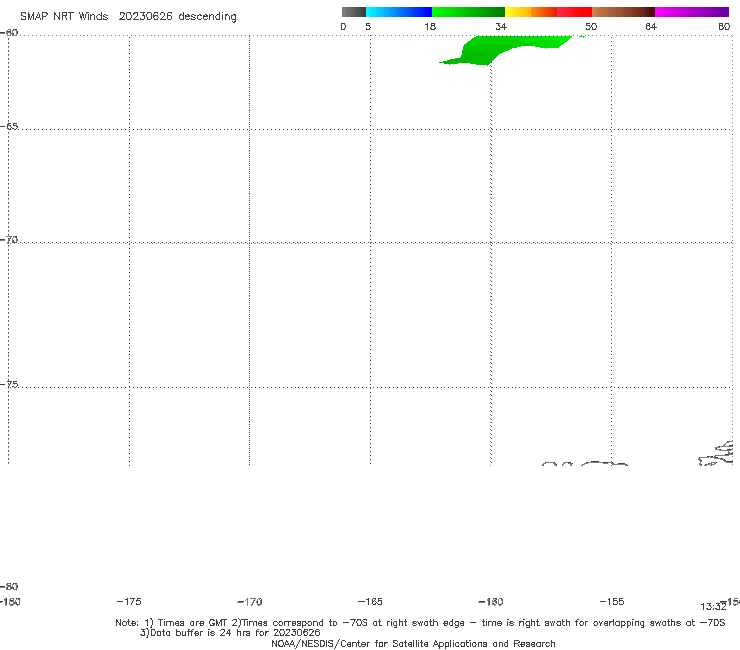Click the swath time stamp 13:32
740x650 pixels.
713,607
